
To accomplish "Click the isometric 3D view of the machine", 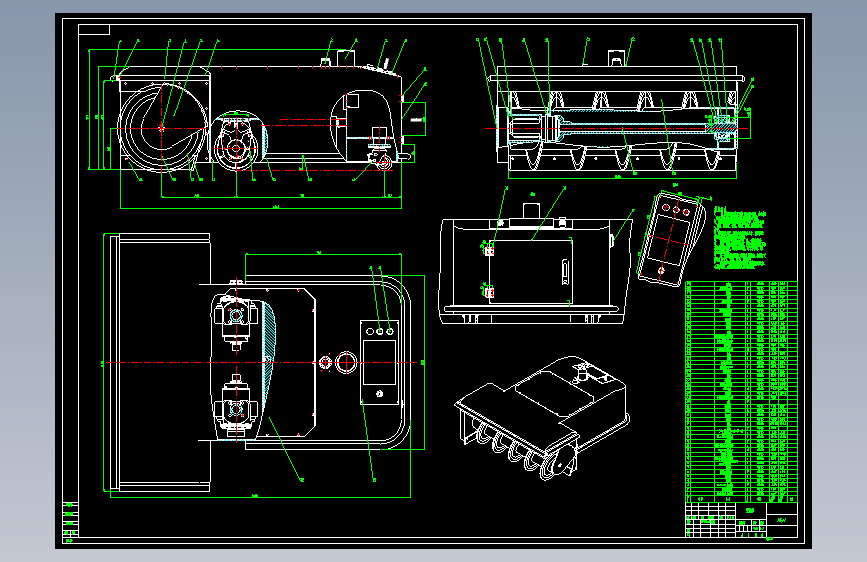I will click(542, 418).
